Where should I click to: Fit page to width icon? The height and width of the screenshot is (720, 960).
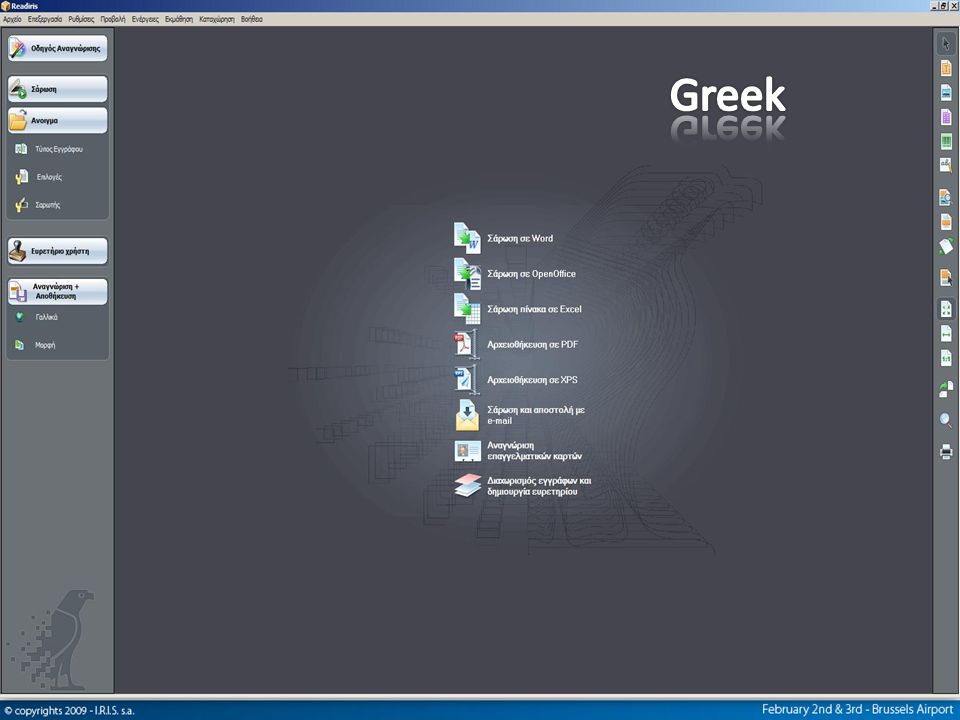946,334
